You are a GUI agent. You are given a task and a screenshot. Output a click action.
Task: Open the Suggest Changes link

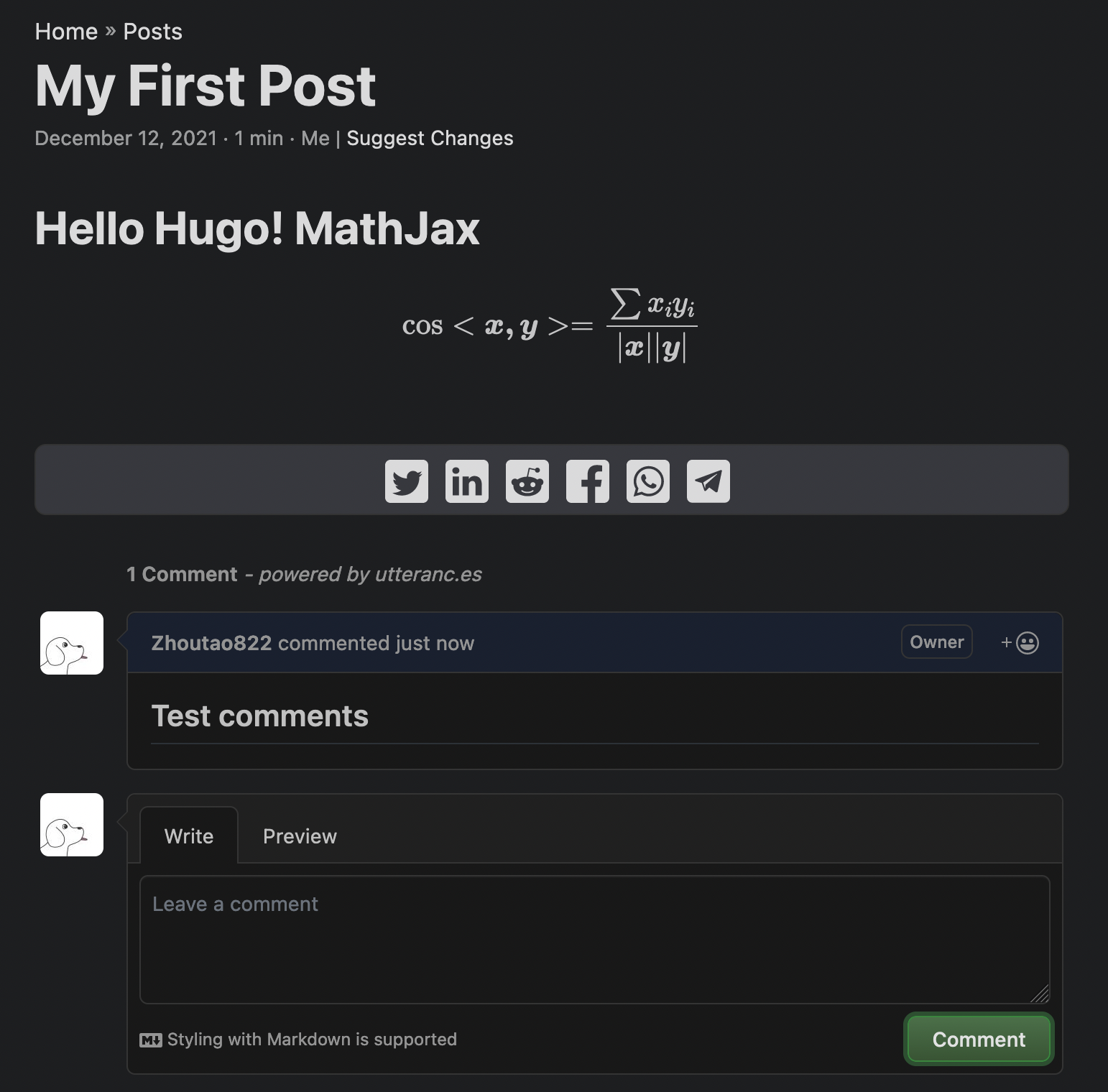(x=430, y=138)
